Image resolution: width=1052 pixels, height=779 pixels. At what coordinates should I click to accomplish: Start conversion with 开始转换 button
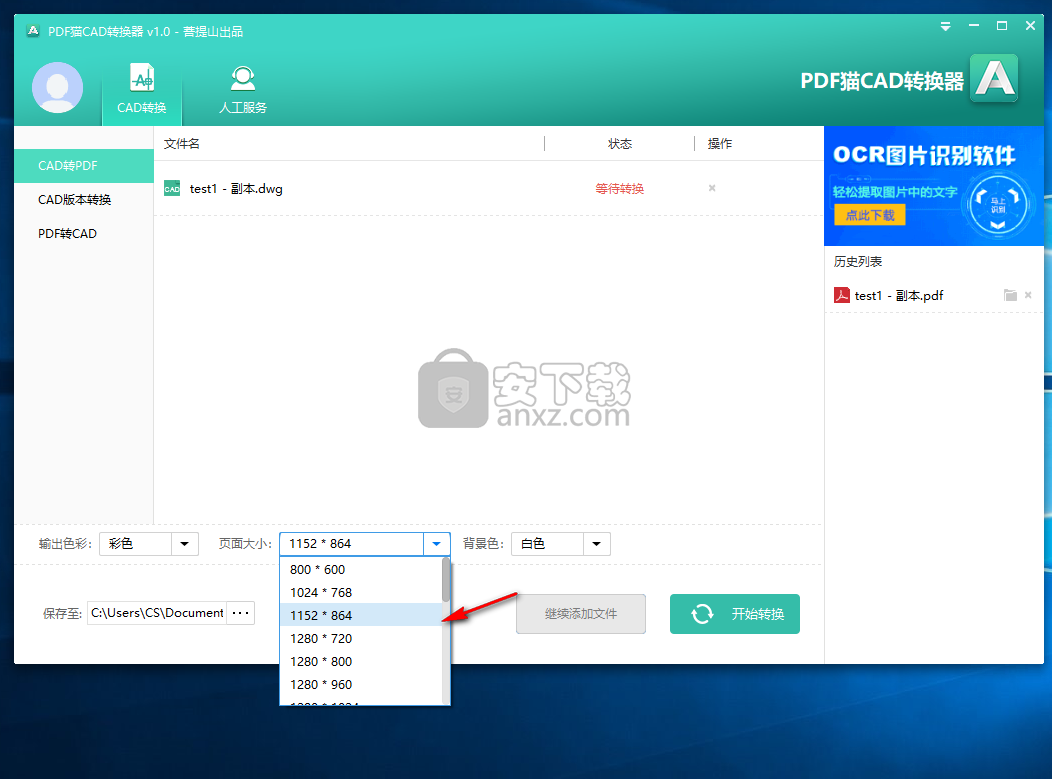point(735,614)
